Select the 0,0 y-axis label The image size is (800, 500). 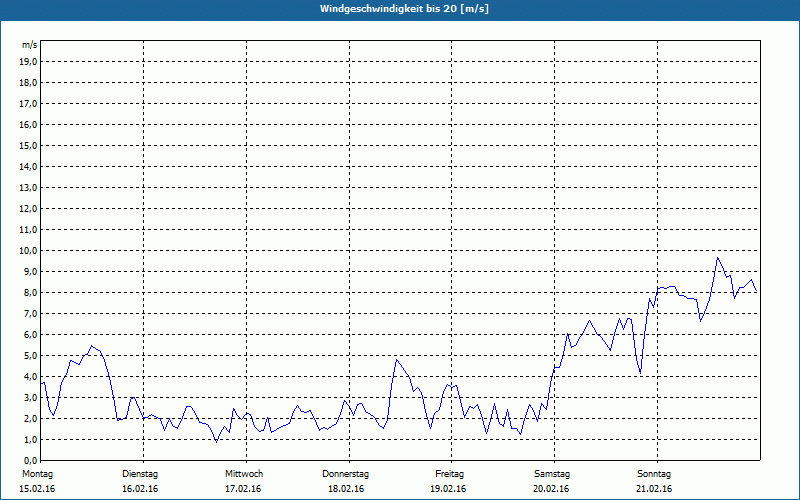coord(30,460)
